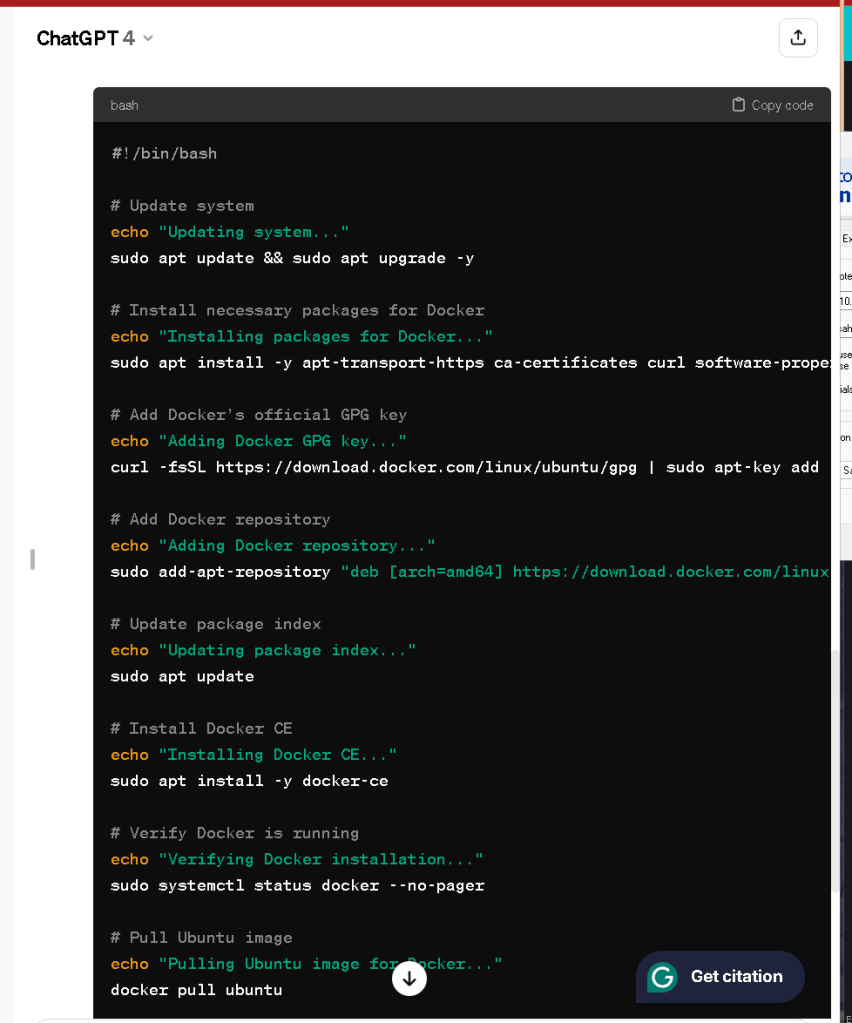Click the 'sudo apt install -y docker-ce' line
This screenshot has width=852, height=1023.
tap(249, 781)
